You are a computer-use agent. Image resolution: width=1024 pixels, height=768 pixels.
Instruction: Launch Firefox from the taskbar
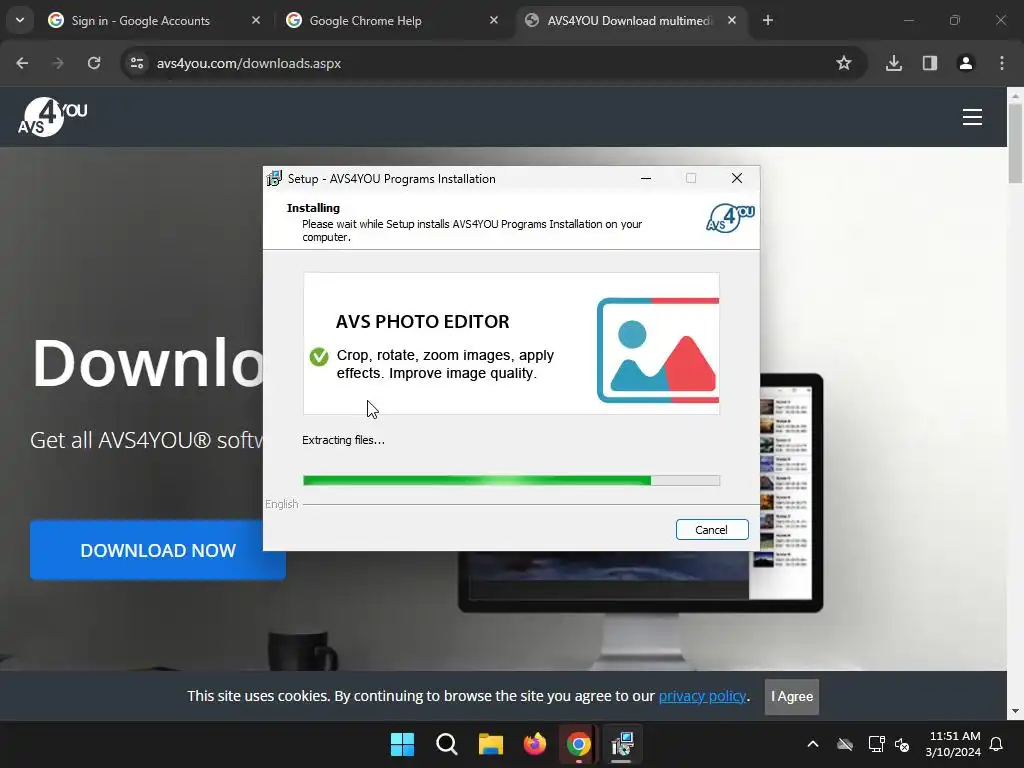535,744
